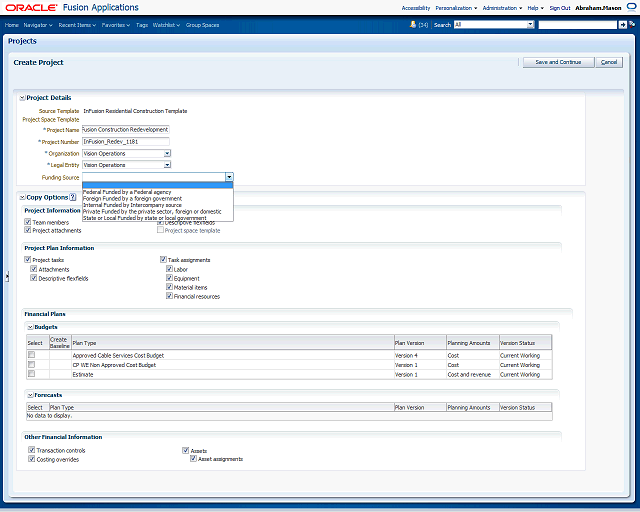The width and height of the screenshot is (640, 512).
Task: Open the Copy Options help icon
Action: [73, 198]
